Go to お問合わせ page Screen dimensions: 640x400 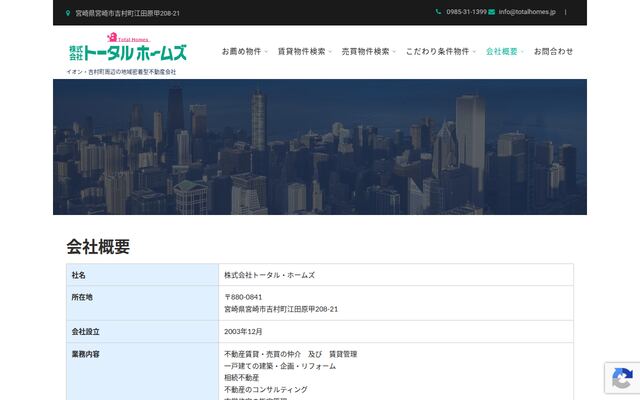[553, 51]
